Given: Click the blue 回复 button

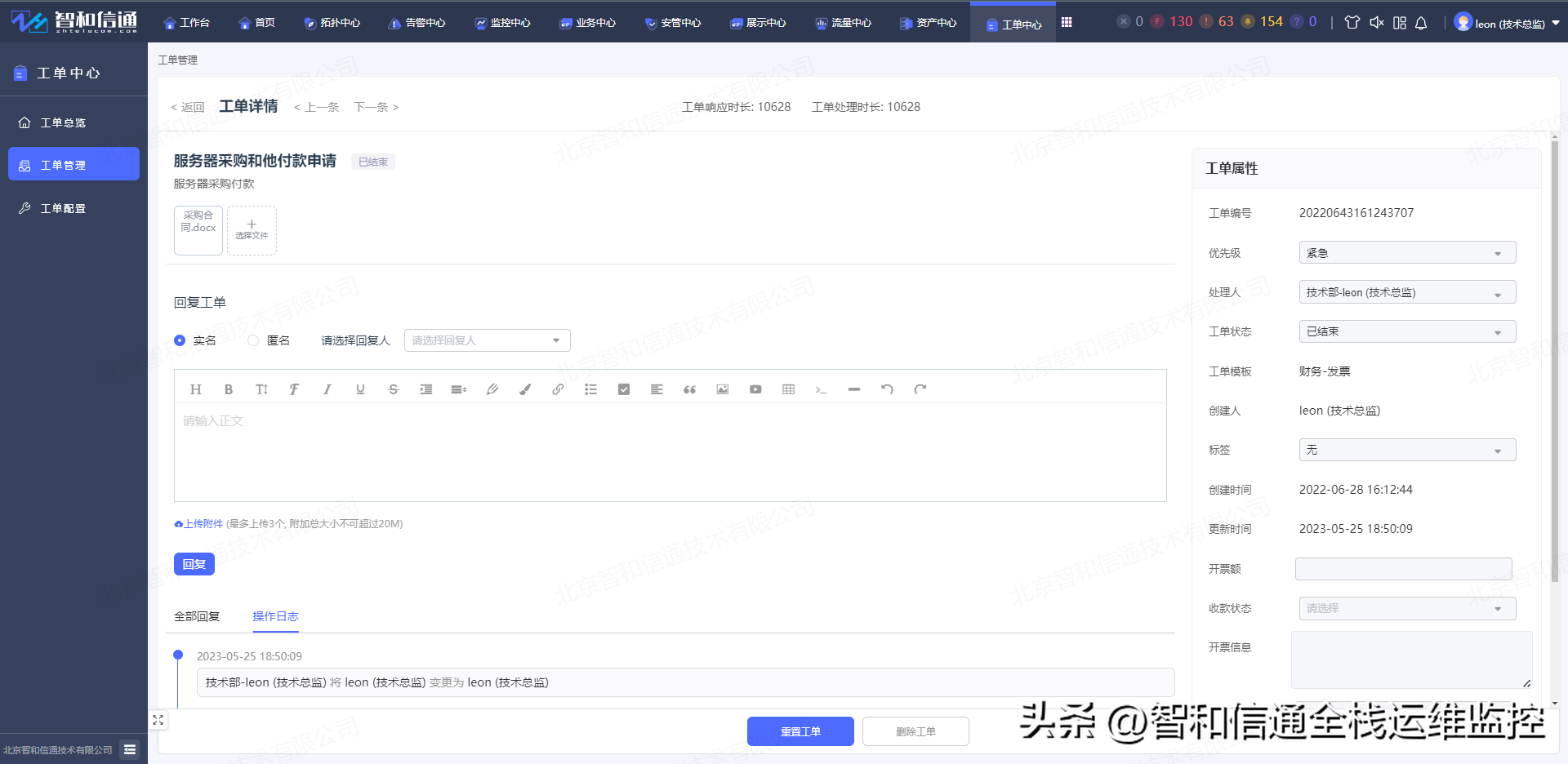Looking at the screenshot, I should [194, 564].
